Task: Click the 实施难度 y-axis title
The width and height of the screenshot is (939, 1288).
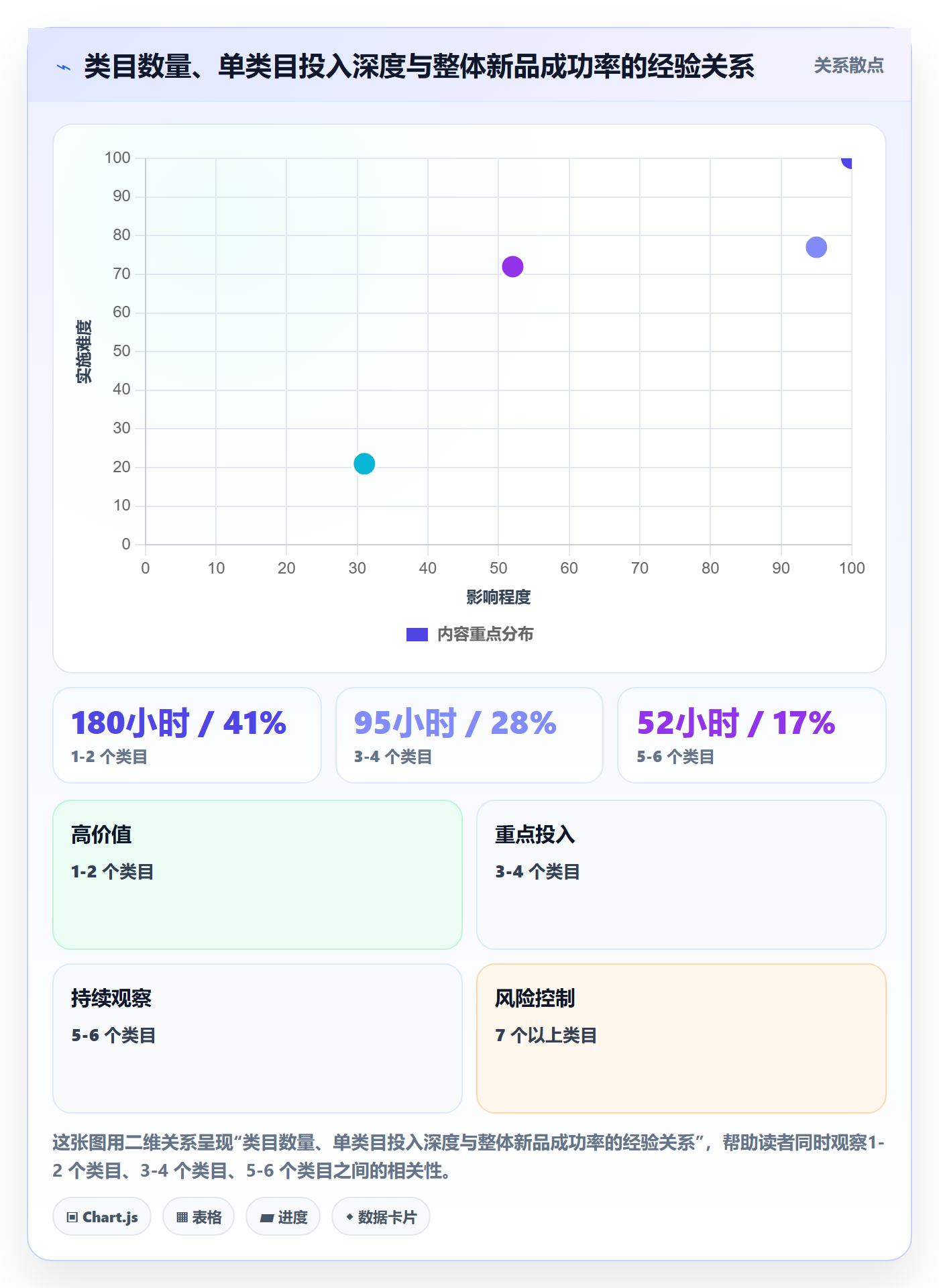Action: [x=84, y=352]
